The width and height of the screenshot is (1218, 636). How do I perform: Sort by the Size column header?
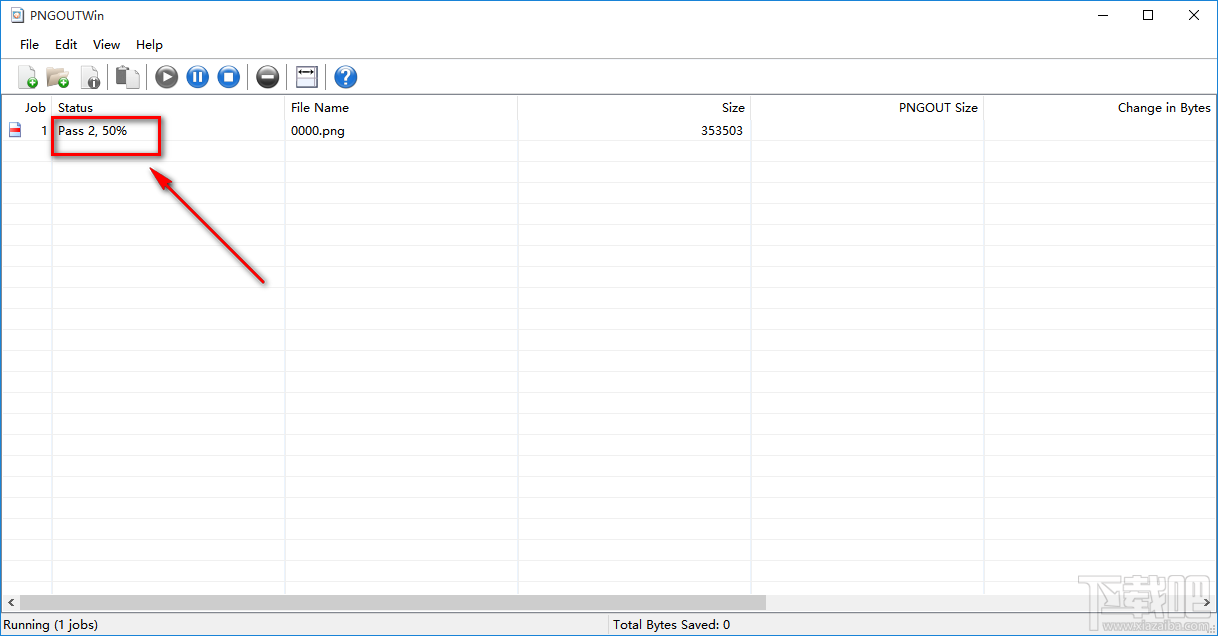634,108
